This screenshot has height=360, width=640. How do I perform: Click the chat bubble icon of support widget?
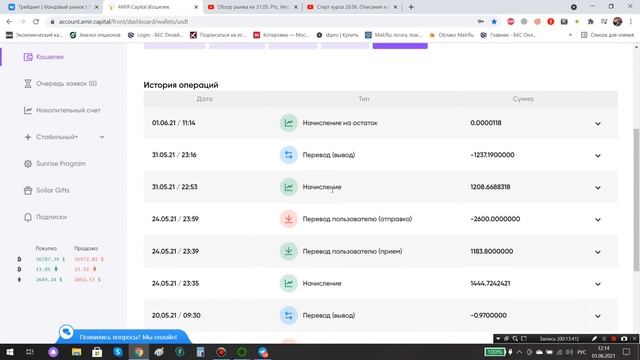pyautogui.click(x=66, y=332)
